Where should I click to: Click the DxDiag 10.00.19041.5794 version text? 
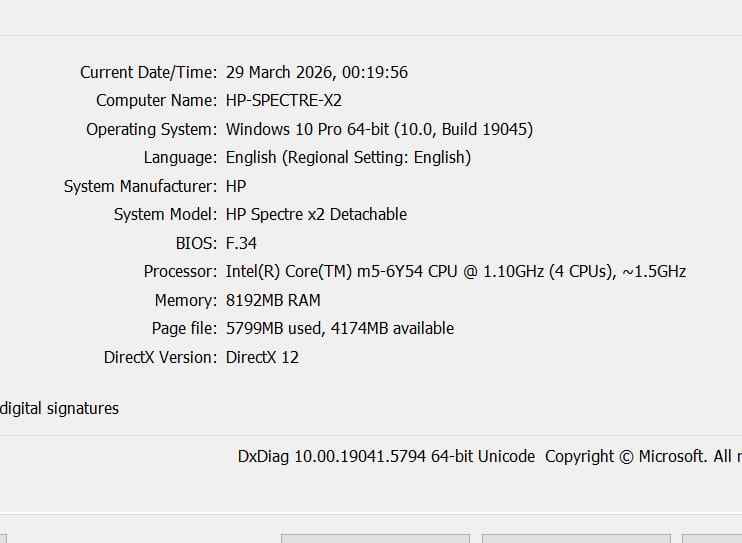click(386, 456)
